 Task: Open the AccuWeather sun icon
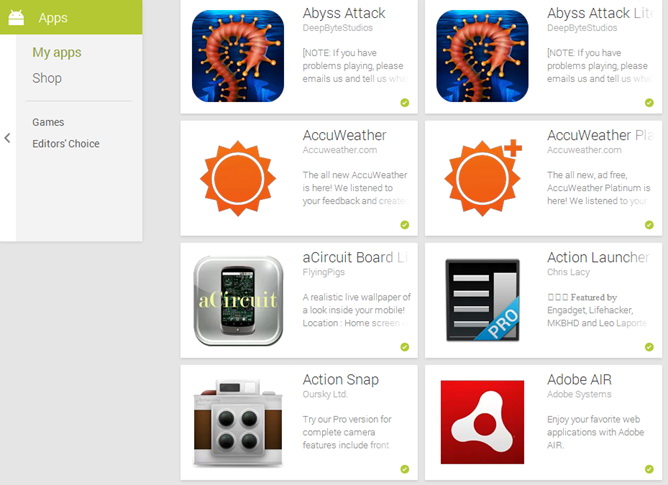tap(238, 178)
